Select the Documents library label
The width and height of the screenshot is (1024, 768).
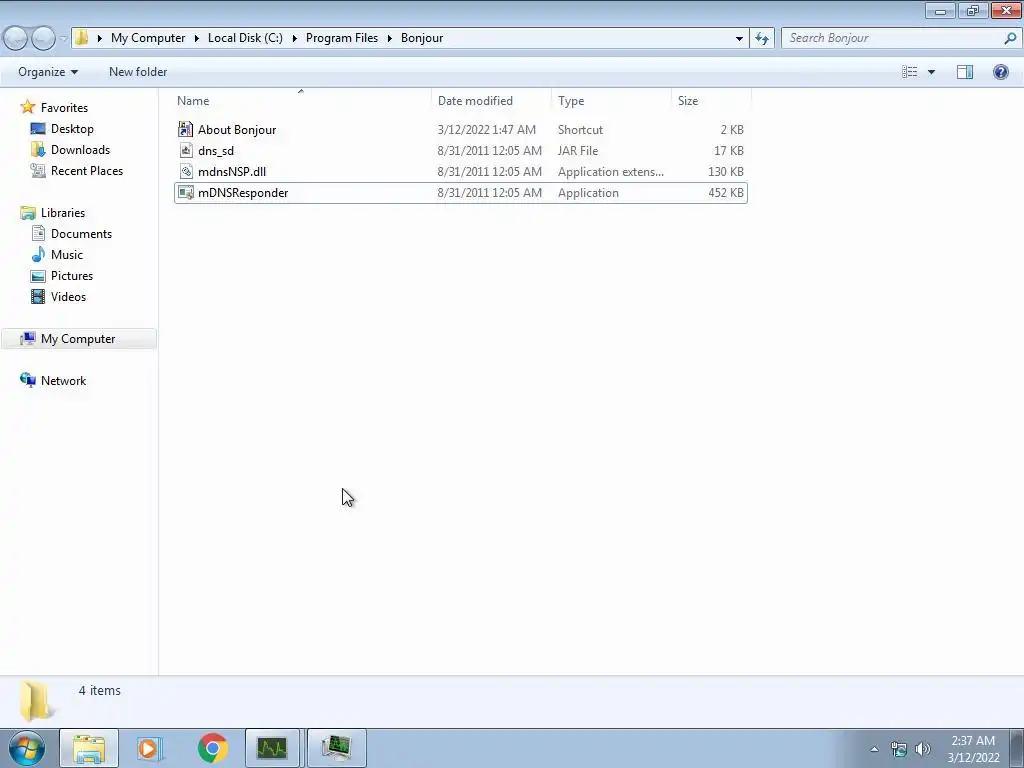(82, 234)
